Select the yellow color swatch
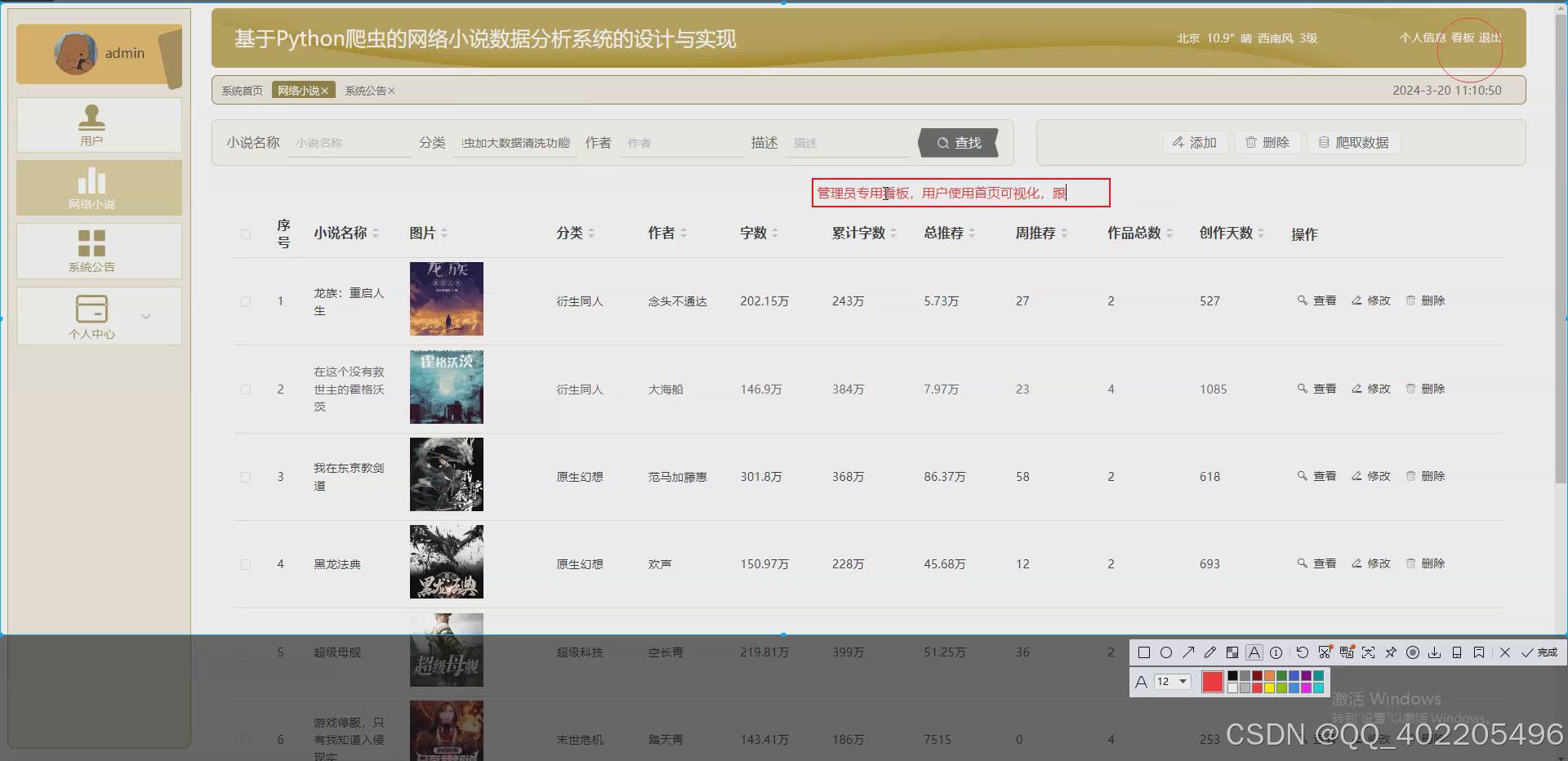 1269,687
